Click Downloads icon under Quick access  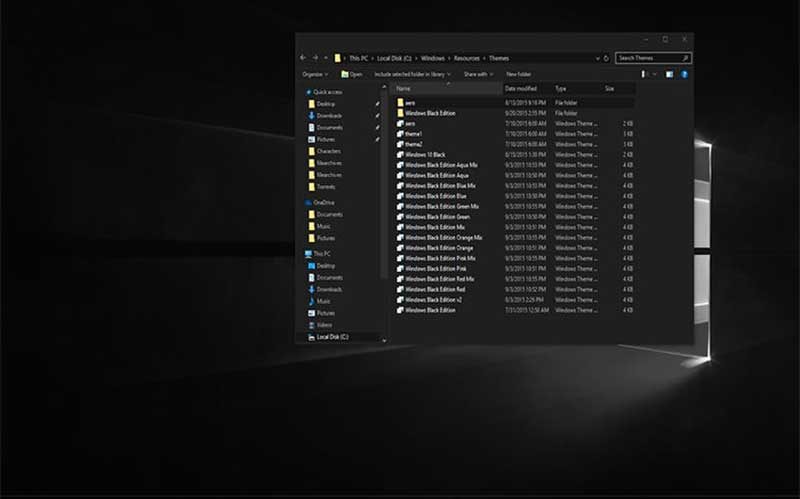coord(311,115)
